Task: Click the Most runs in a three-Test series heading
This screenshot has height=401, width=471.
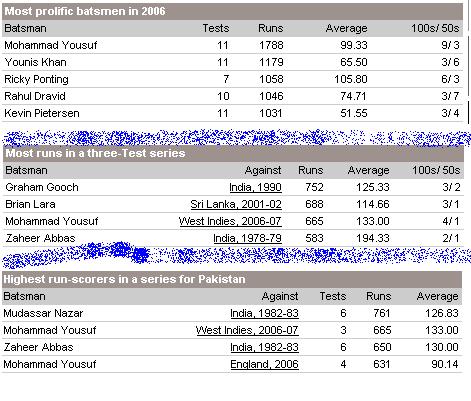Action: coord(95,153)
